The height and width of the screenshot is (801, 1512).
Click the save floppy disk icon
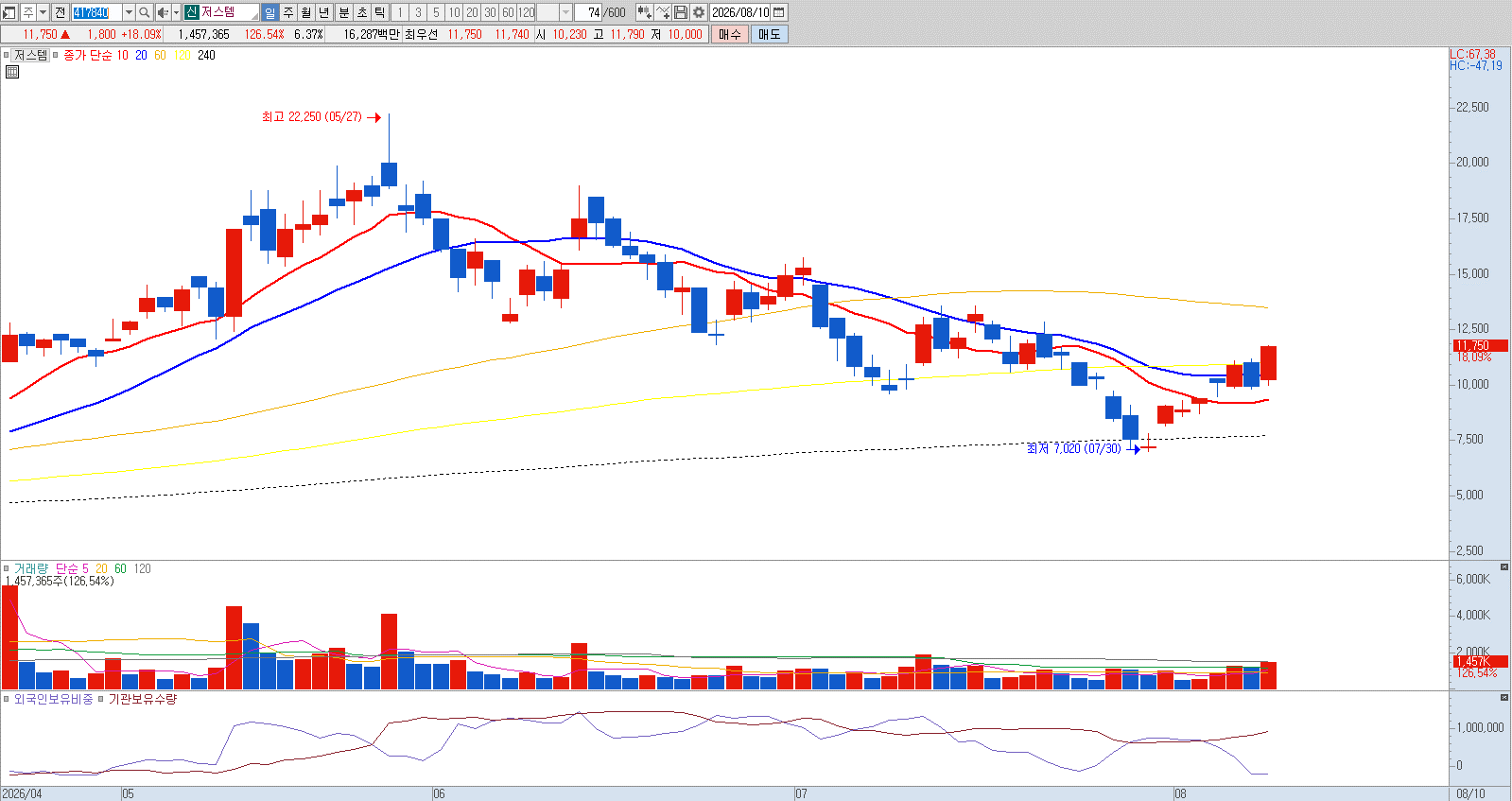[681, 12]
